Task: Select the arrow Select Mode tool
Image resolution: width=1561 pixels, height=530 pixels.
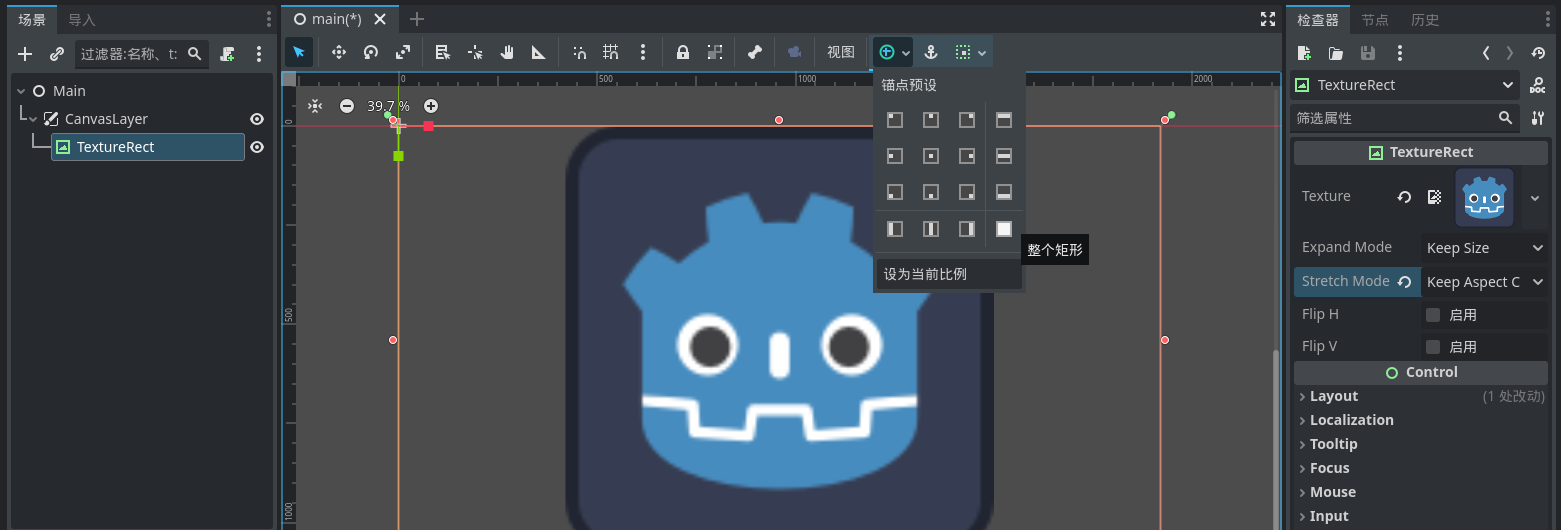Action: click(299, 52)
